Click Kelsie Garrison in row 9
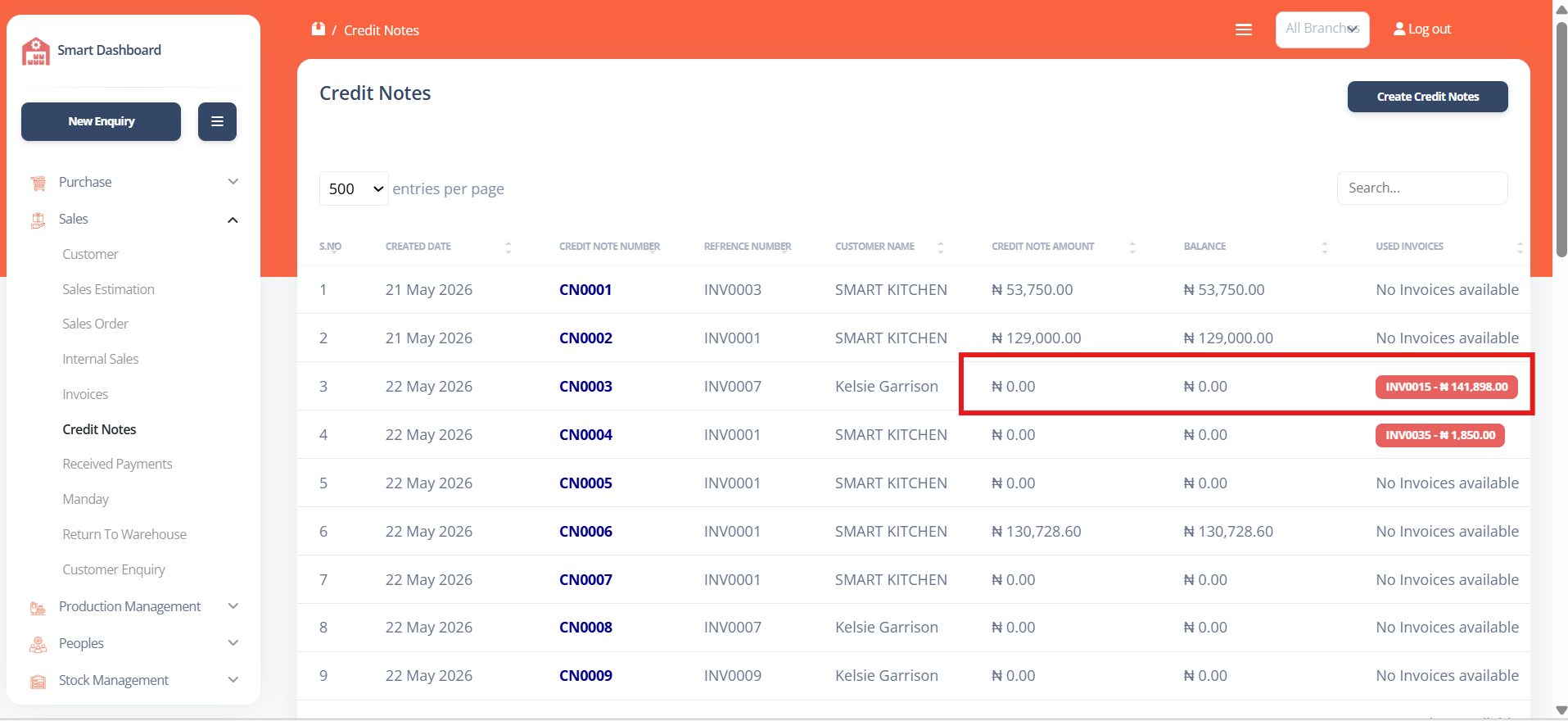Screen dimensions: 1568x721 [x=886, y=675]
